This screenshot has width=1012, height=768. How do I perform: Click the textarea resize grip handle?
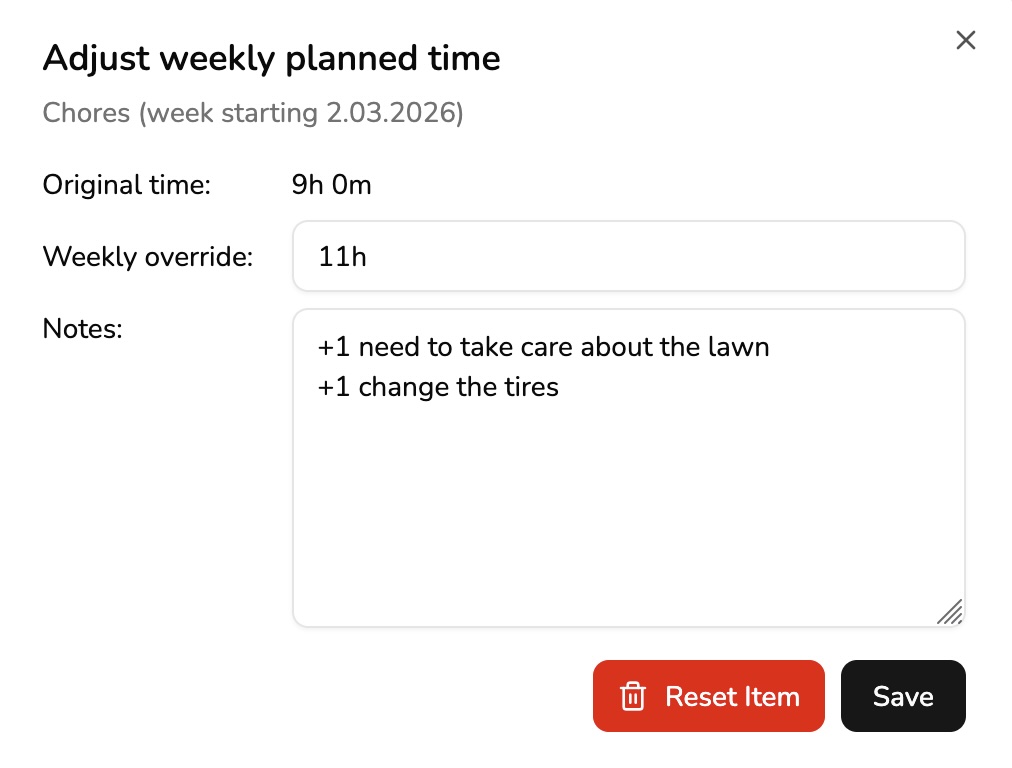pos(950,613)
